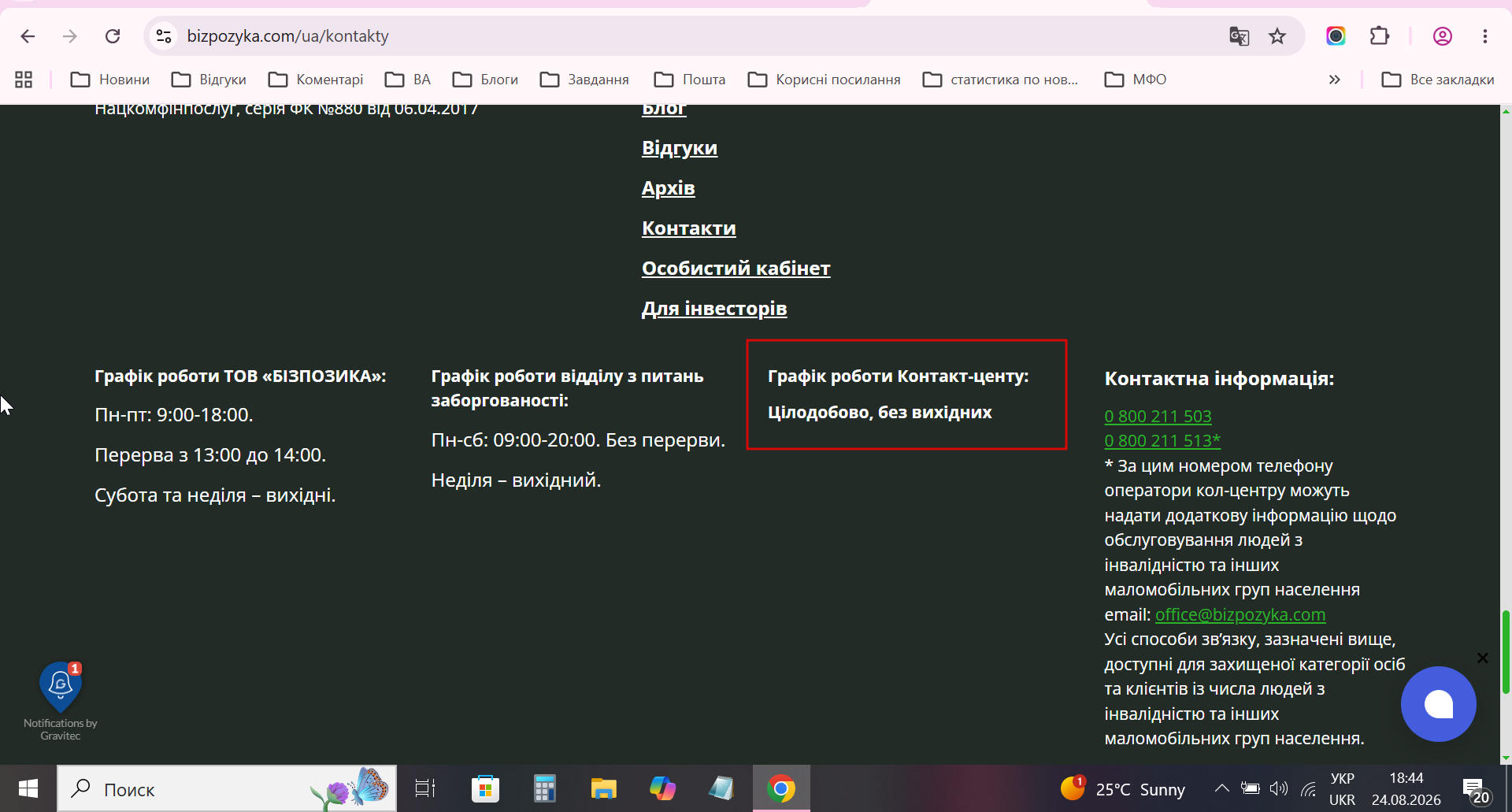Screen dimensions: 1512x812
Task: Open the Пошта bookmark folder
Action: 690,80
